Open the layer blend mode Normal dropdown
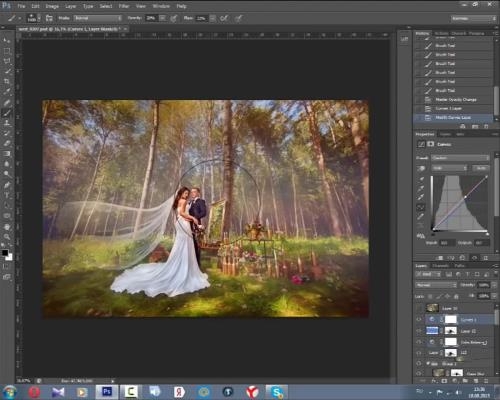Screen dimensions: 500x400 click(436, 285)
